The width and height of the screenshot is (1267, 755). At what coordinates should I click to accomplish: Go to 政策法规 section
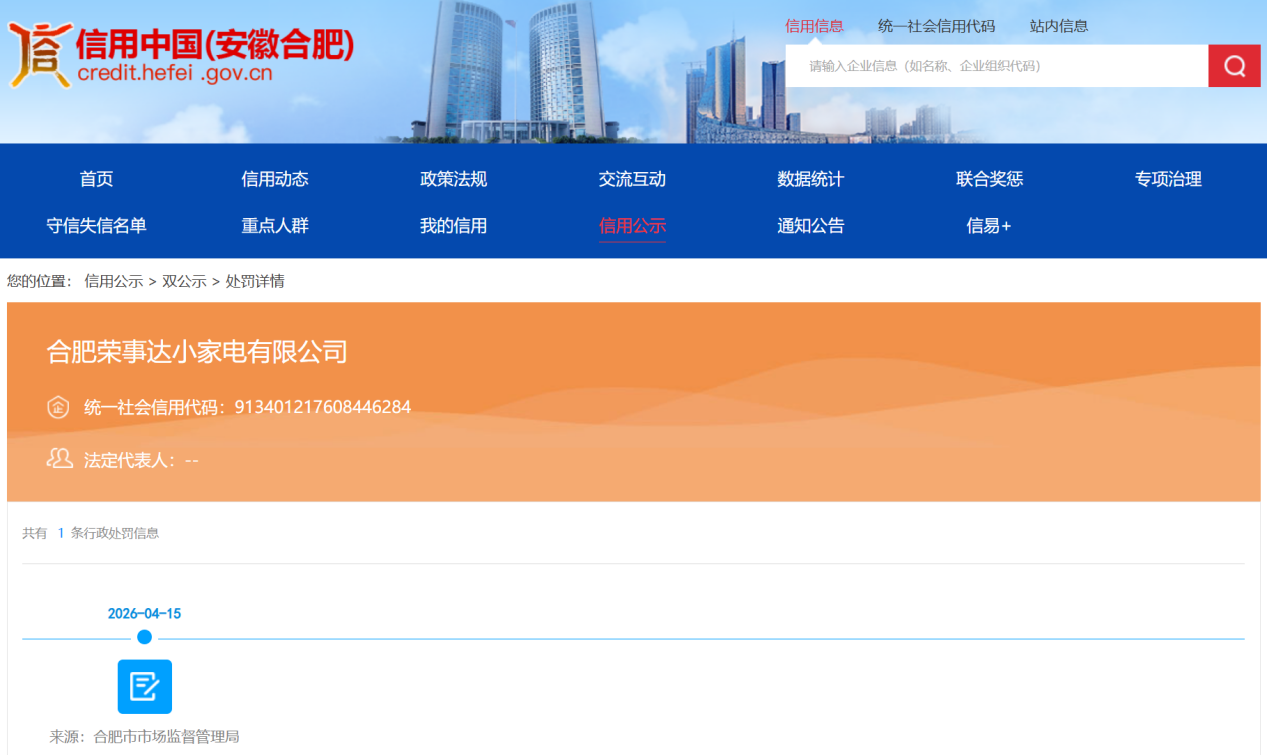(x=453, y=179)
